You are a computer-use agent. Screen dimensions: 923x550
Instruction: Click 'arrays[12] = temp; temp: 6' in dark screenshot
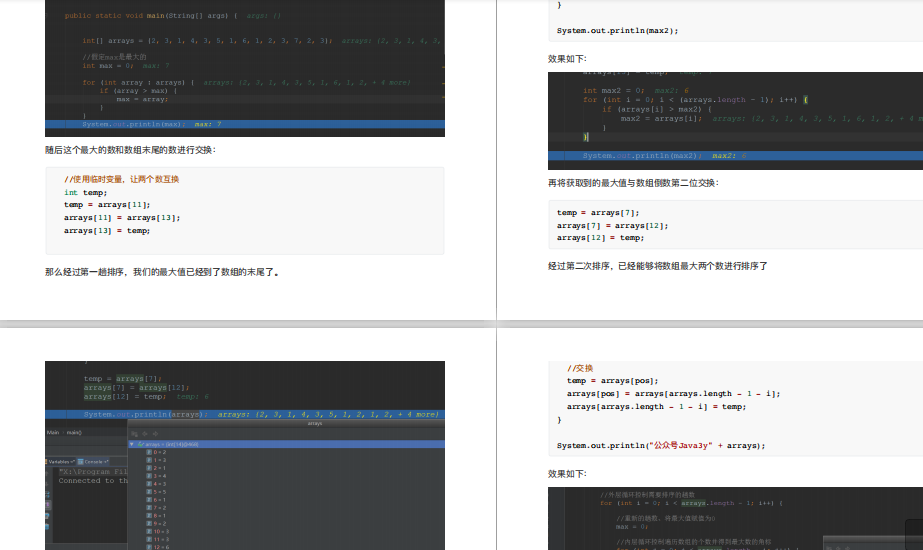click(146, 397)
